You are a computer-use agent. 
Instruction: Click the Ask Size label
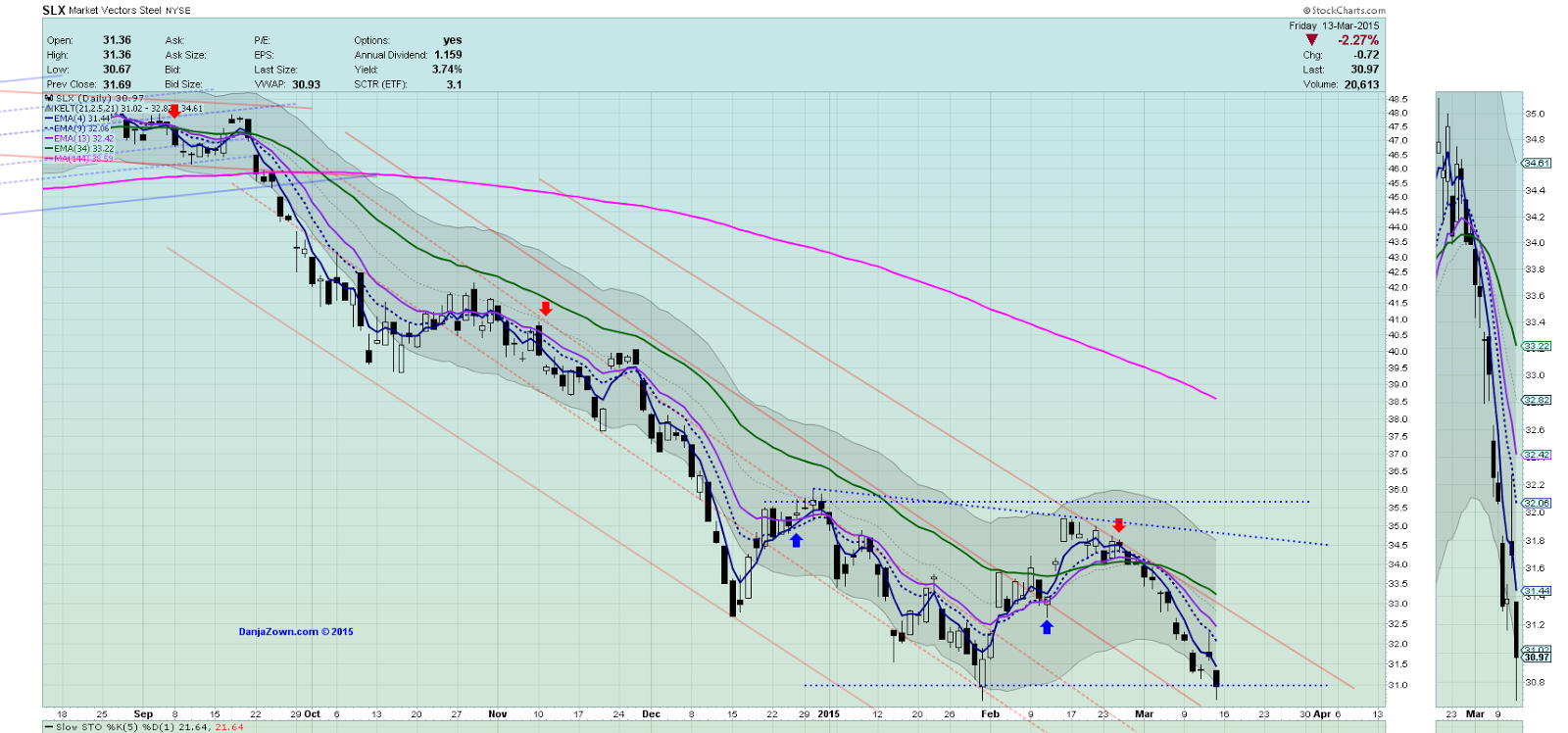click(x=185, y=55)
